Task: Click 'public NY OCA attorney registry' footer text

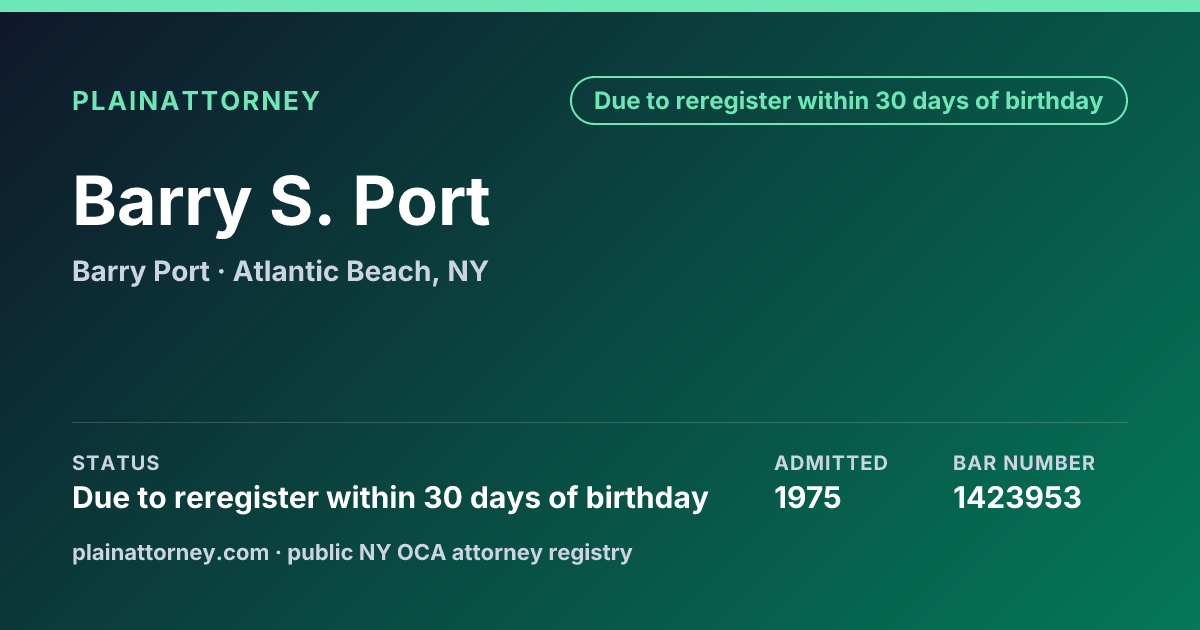Action: point(460,552)
